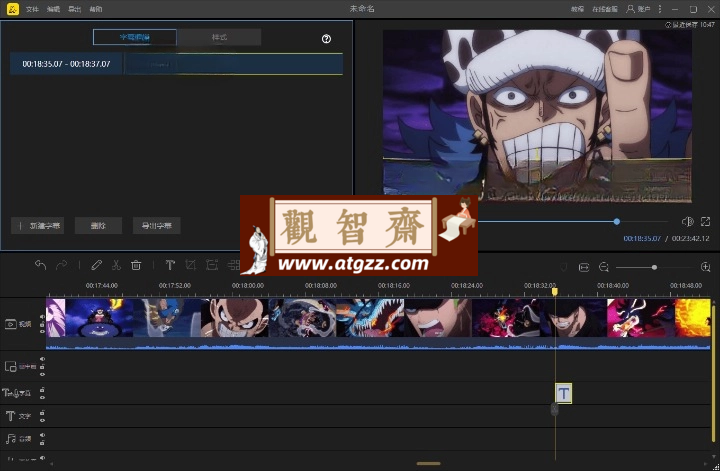The width and height of the screenshot is (720, 471).
Task: Add text with the T toolbar icon
Action: click(x=170, y=265)
